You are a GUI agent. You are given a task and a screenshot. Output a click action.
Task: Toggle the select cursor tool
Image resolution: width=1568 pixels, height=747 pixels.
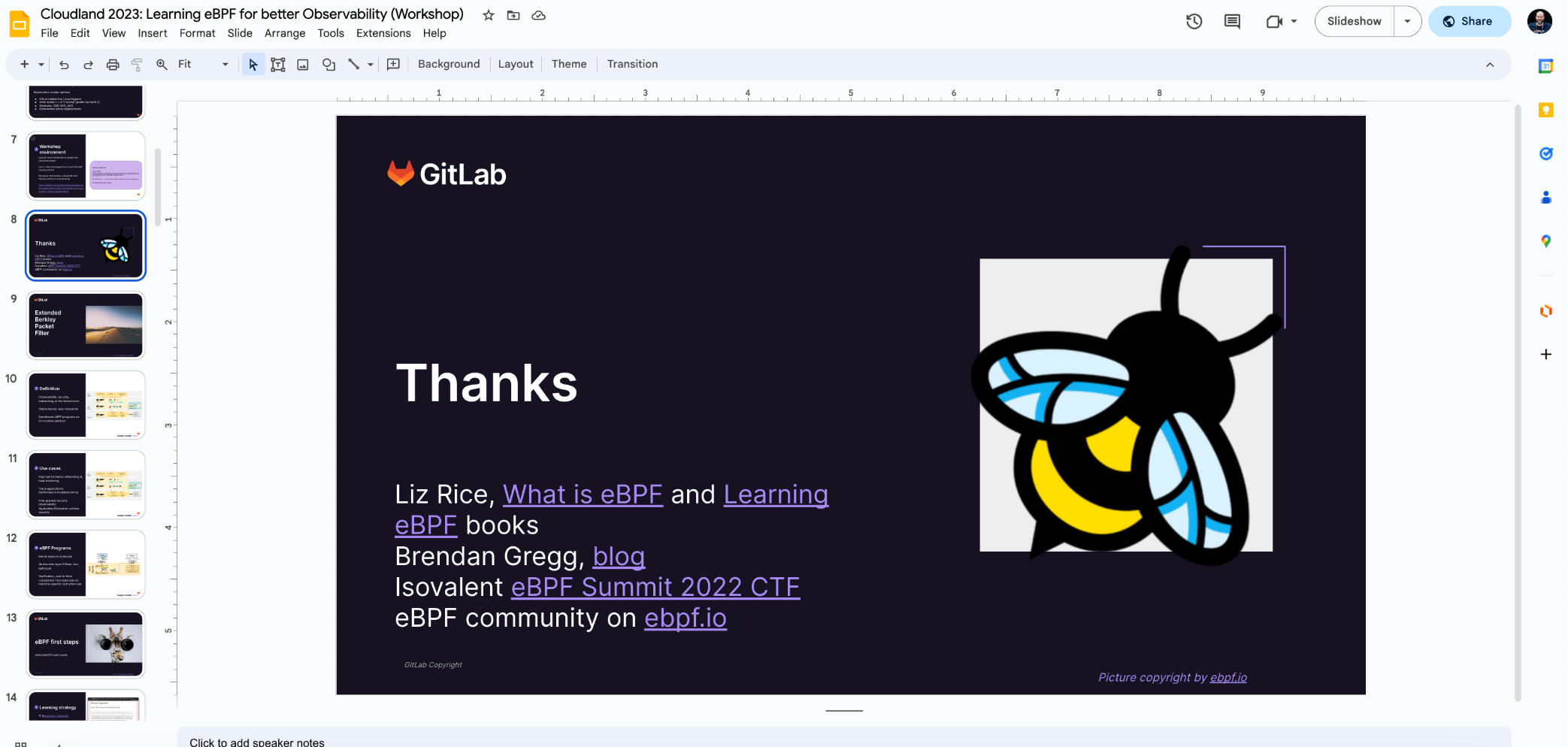point(253,65)
